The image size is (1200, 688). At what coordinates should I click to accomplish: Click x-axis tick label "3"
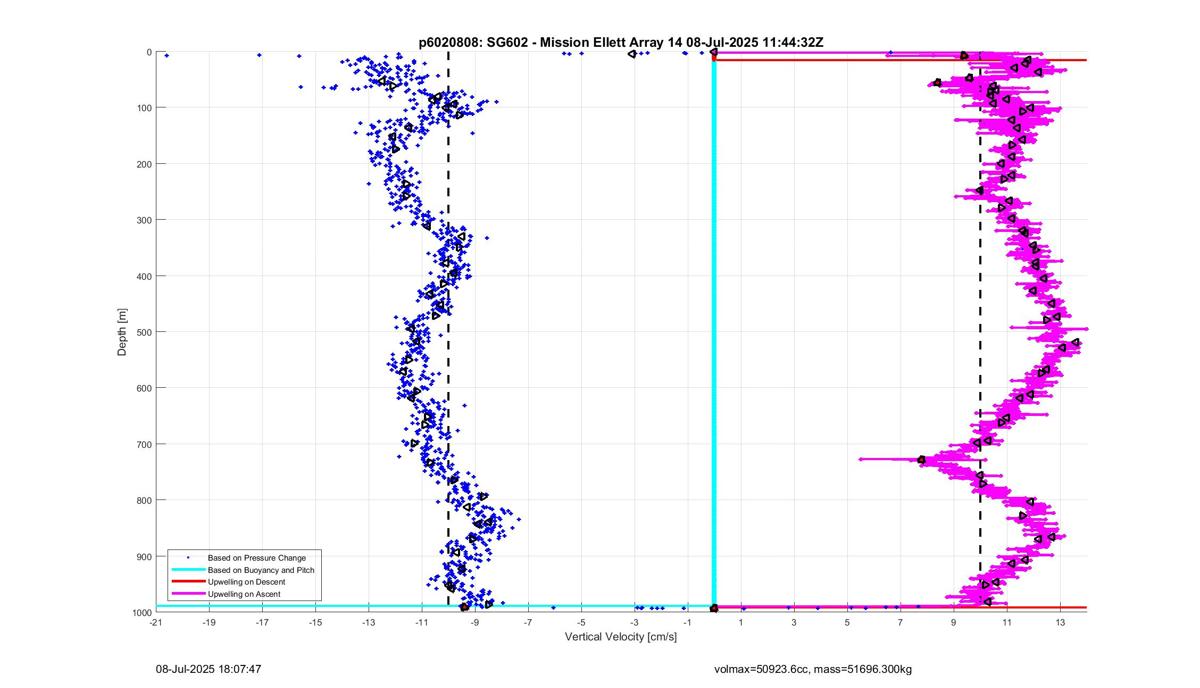[x=794, y=622]
